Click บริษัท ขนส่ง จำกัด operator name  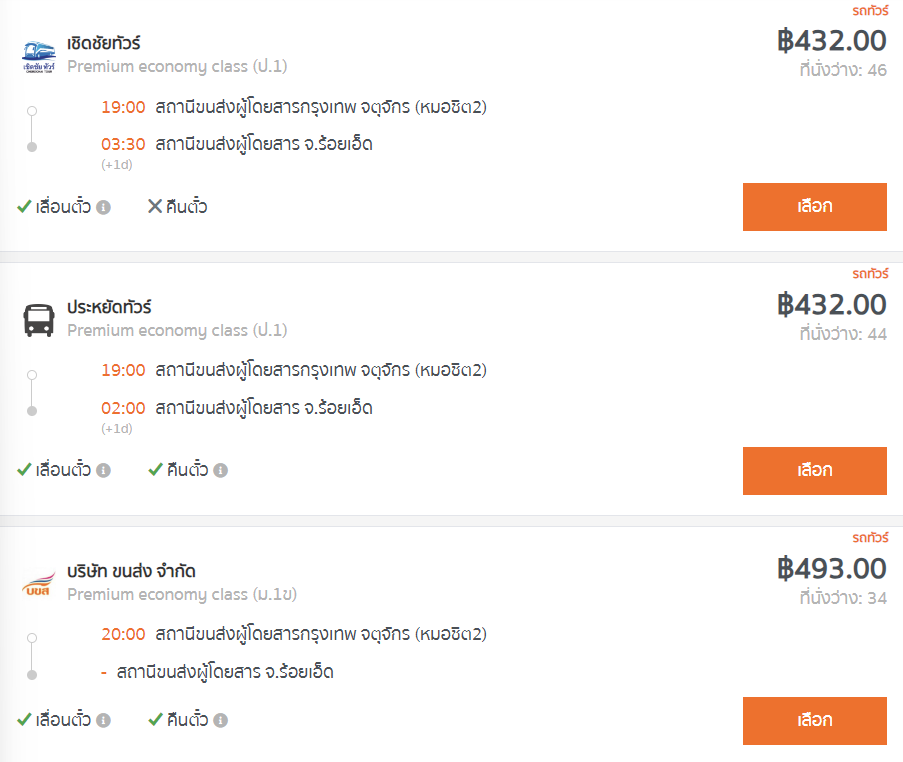(x=131, y=571)
